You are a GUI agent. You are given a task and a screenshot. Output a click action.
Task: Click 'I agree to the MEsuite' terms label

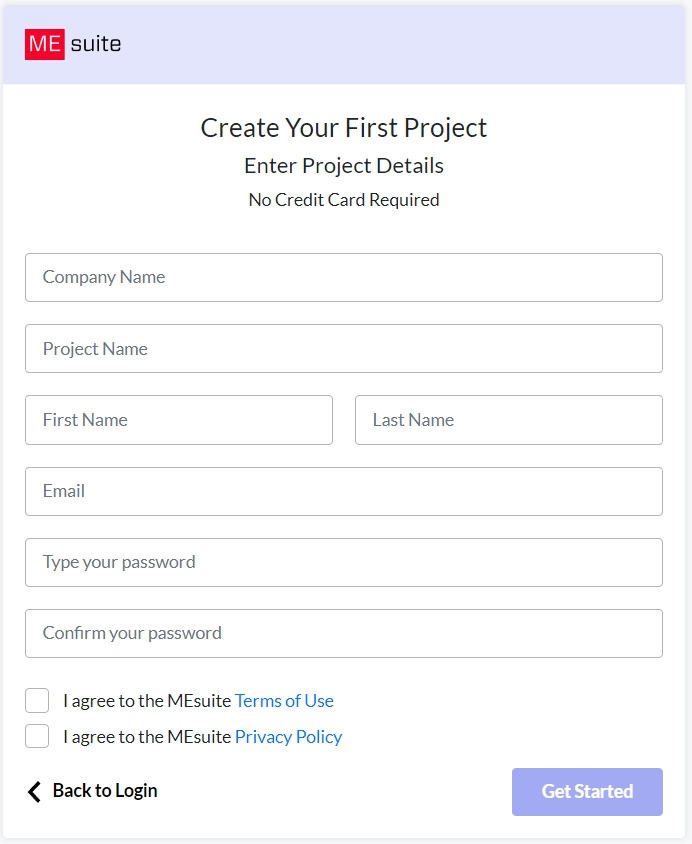click(147, 701)
